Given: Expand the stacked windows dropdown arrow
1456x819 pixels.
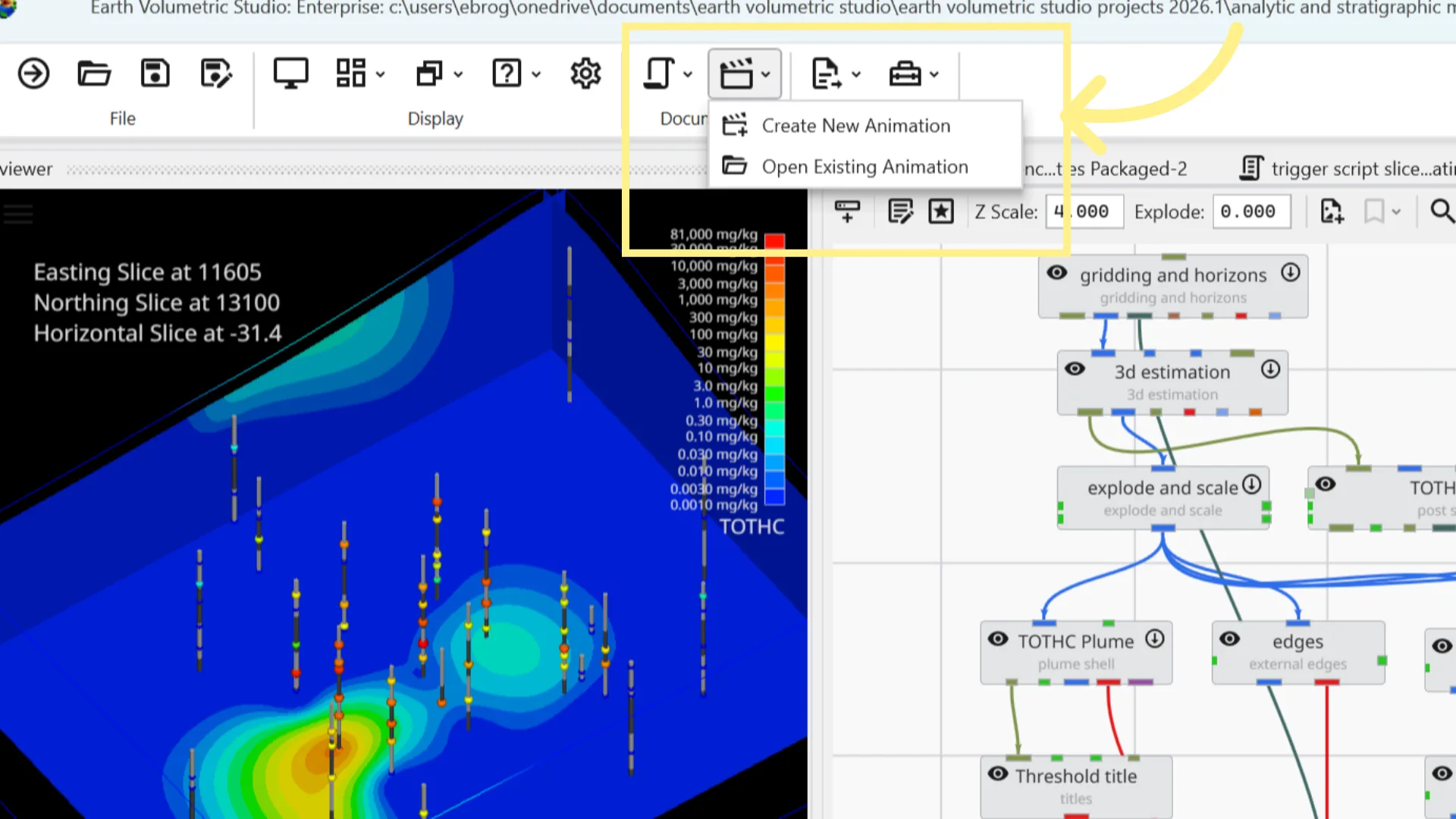Looking at the screenshot, I should [458, 74].
